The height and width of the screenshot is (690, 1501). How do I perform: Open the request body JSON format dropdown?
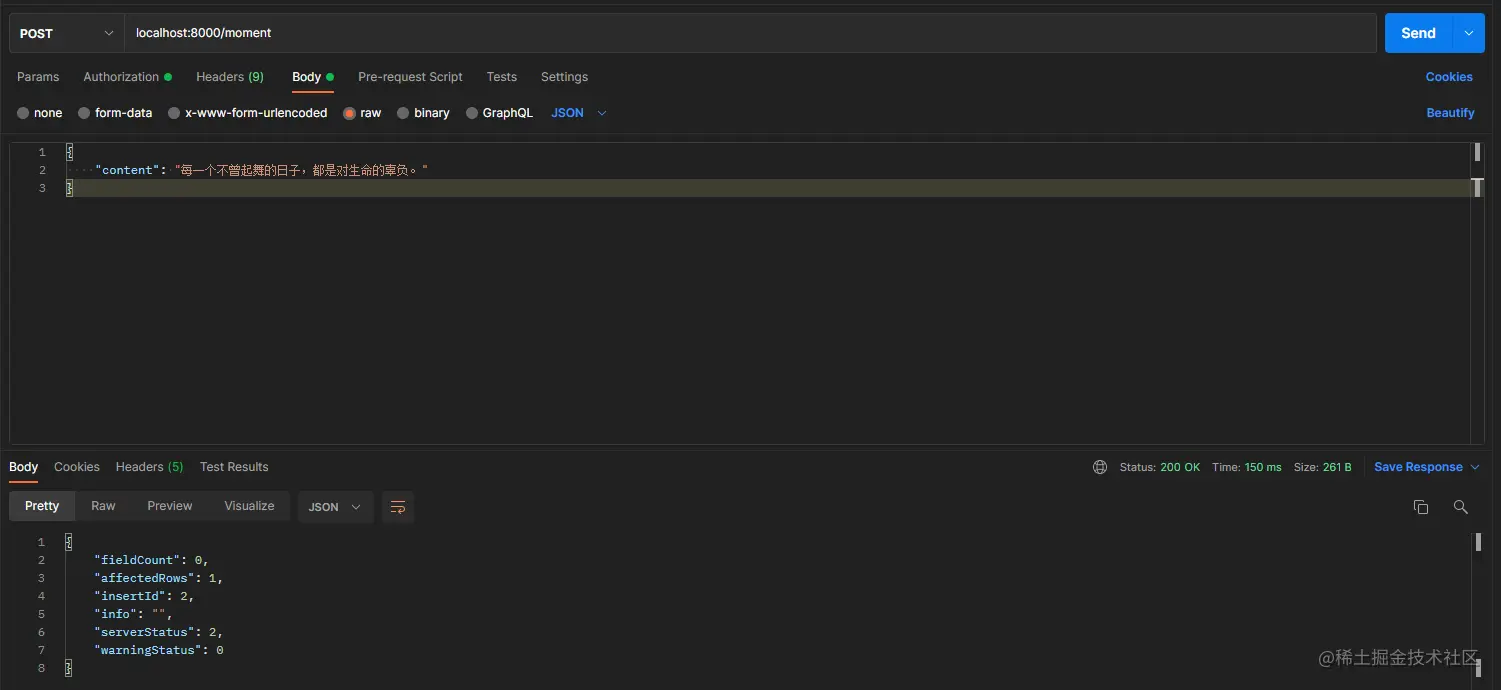tap(579, 113)
